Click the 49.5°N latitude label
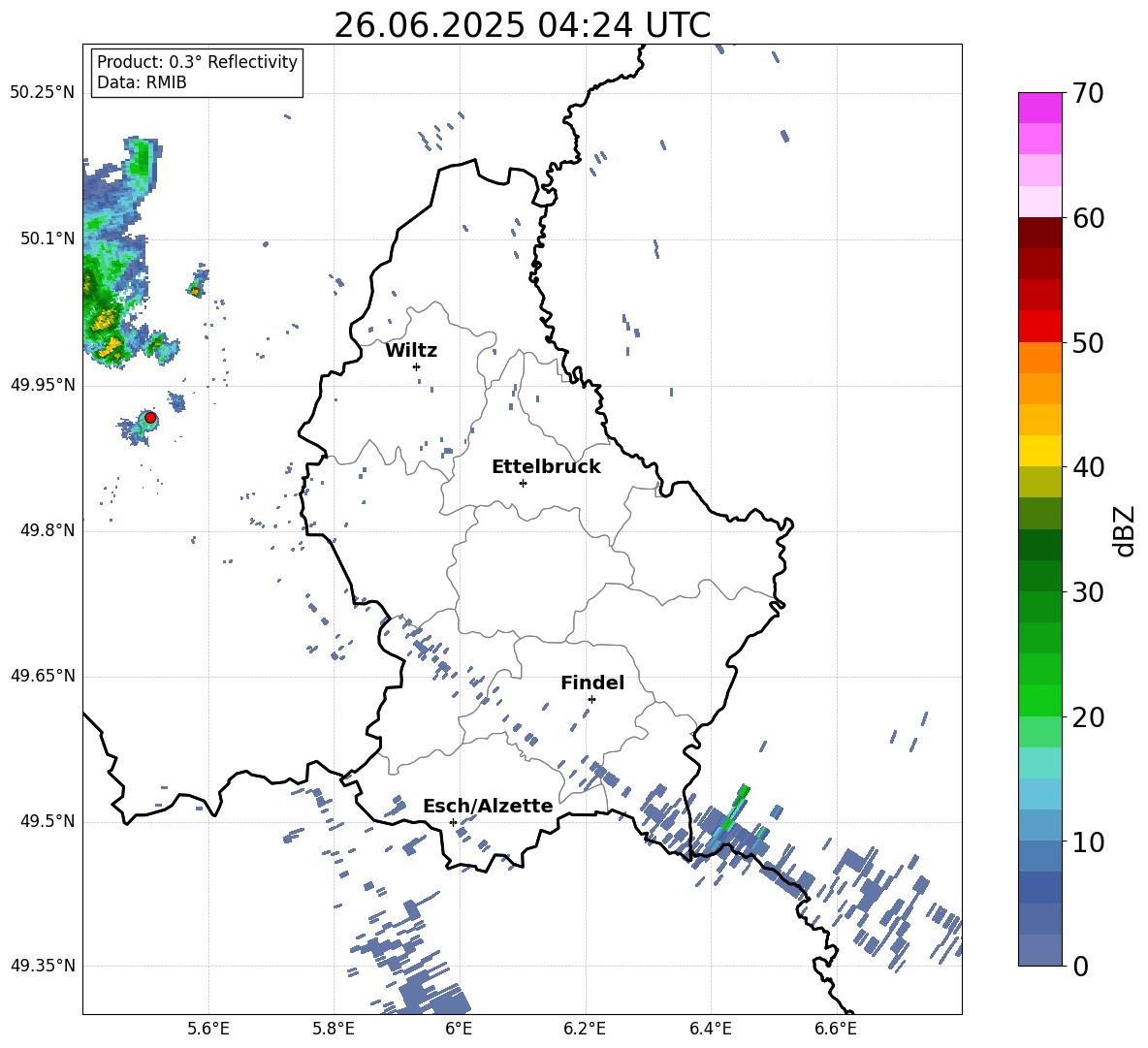 (x=48, y=821)
